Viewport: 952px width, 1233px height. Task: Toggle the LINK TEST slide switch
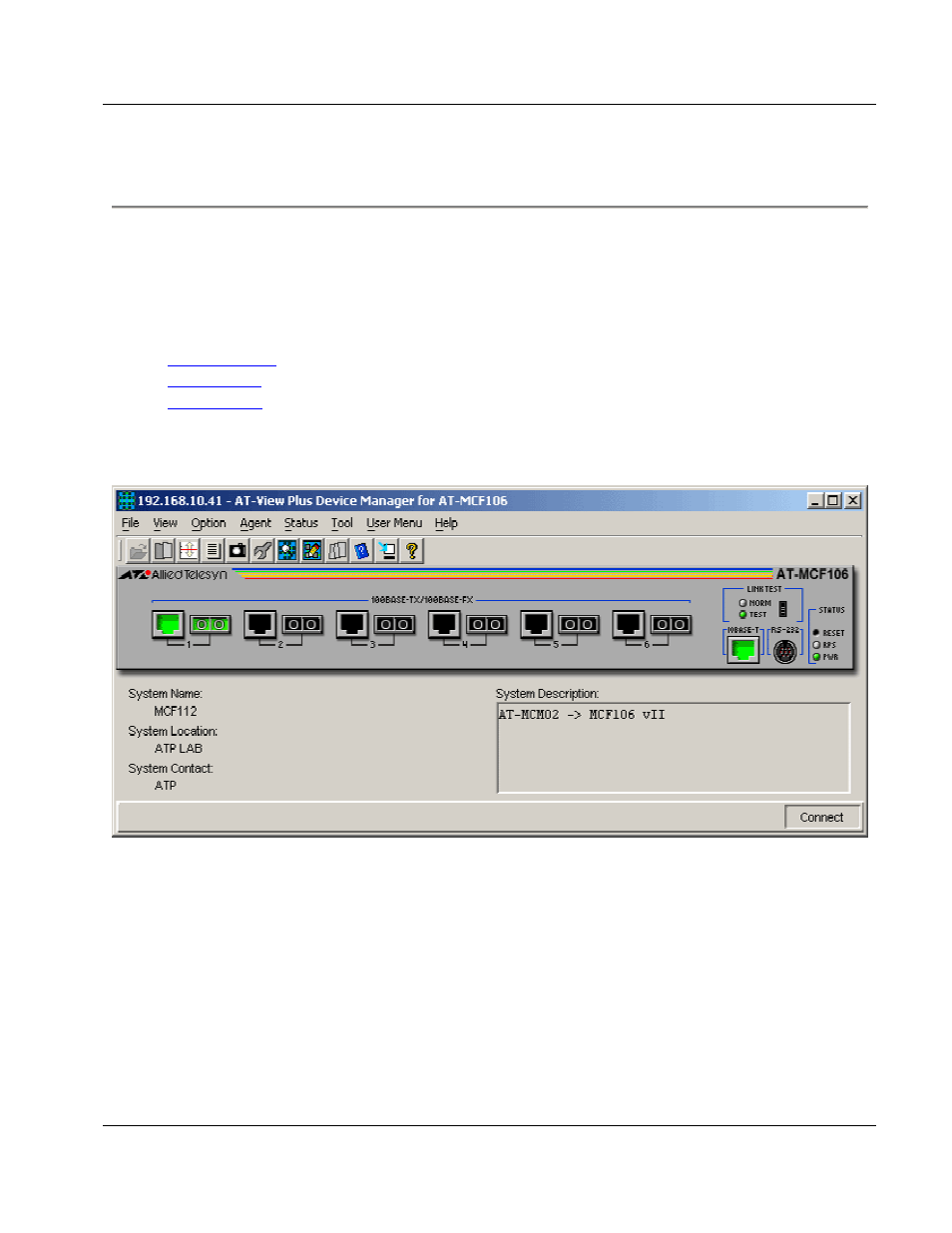(783, 608)
